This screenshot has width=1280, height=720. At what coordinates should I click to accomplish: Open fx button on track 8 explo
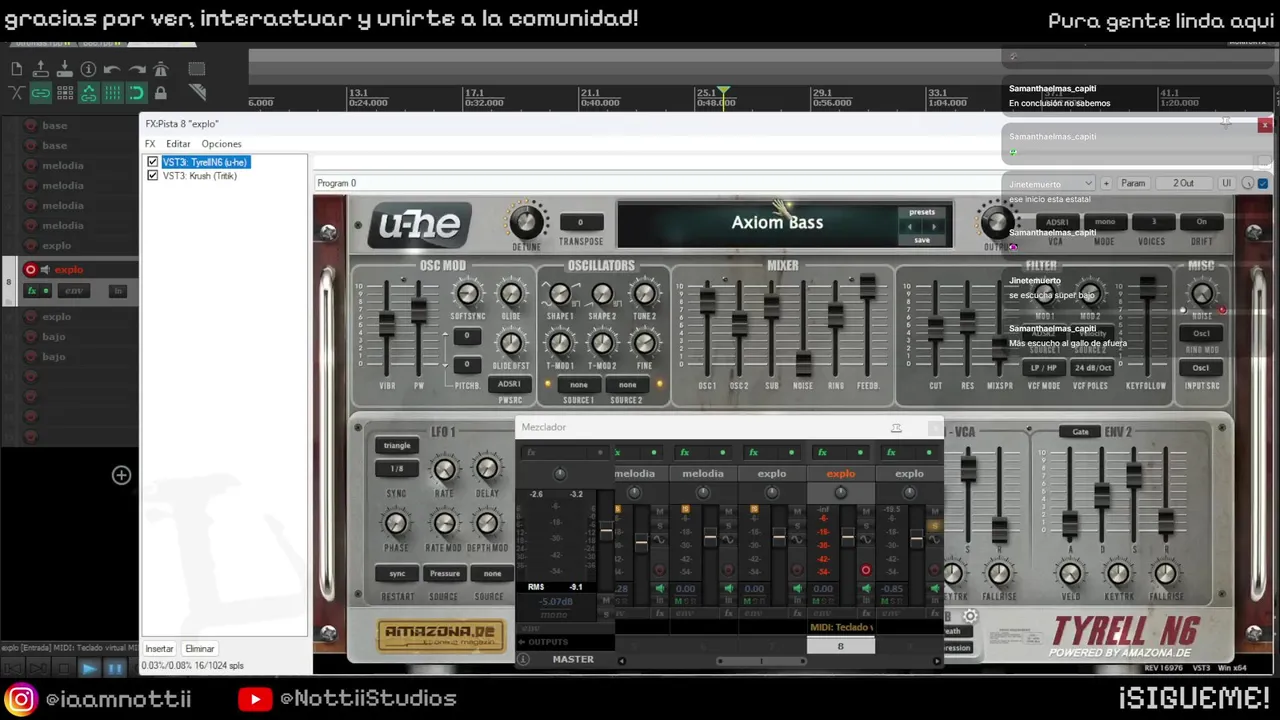click(31, 291)
